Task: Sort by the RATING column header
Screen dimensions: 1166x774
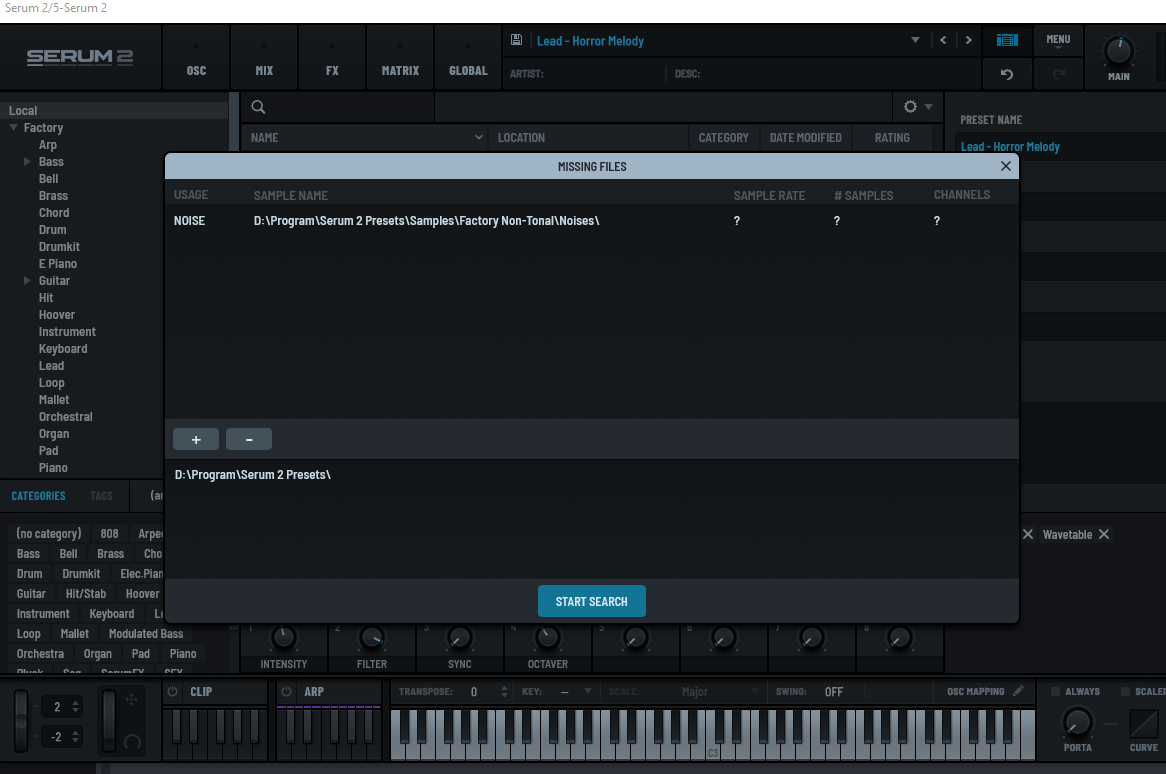Action: point(892,138)
